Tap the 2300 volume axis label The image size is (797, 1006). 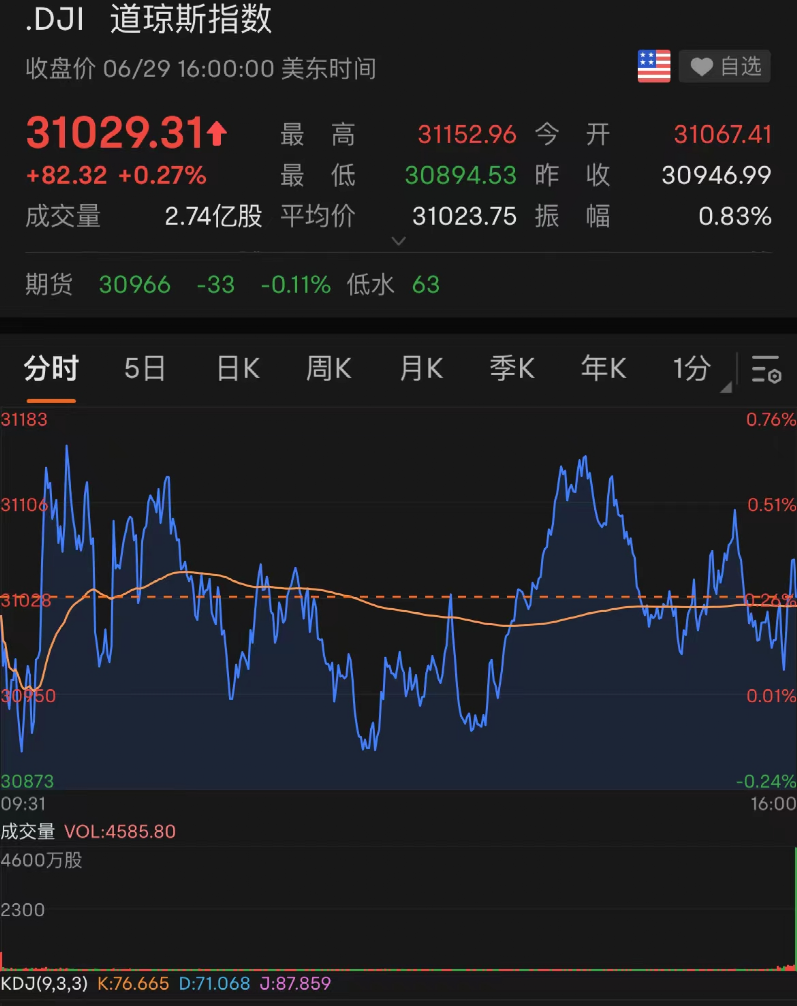(22, 910)
